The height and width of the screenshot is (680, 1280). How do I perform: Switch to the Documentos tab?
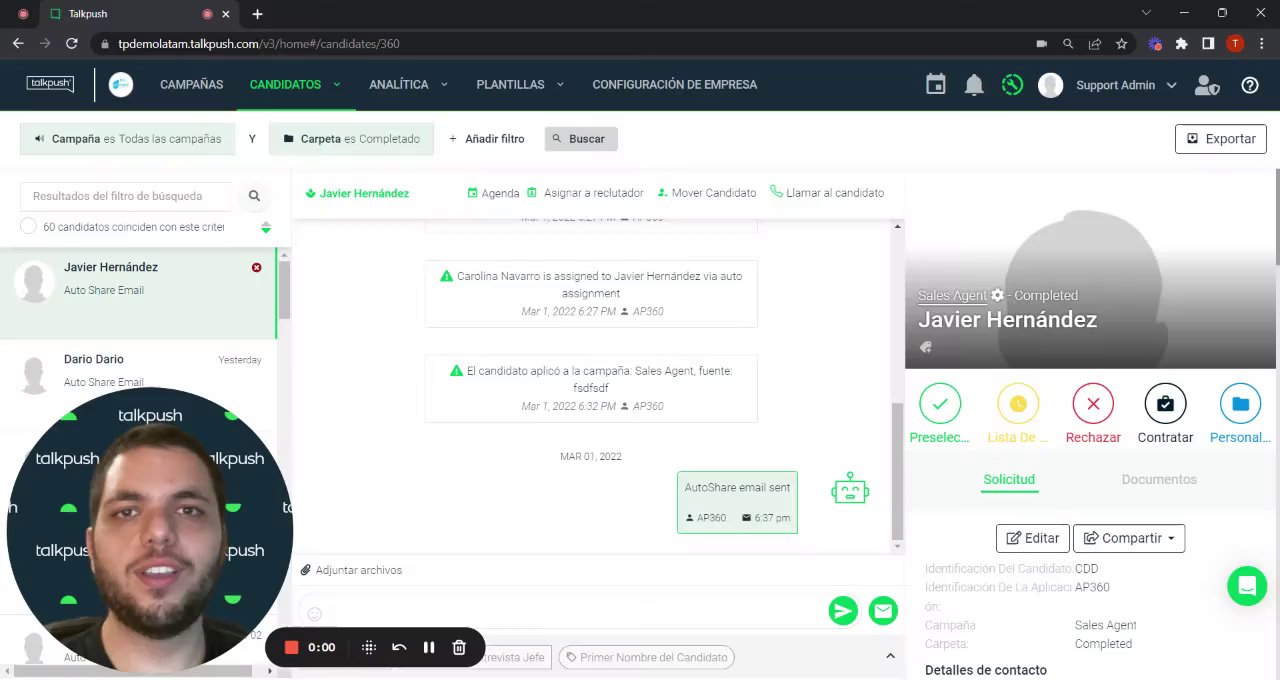coord(1159,480)
